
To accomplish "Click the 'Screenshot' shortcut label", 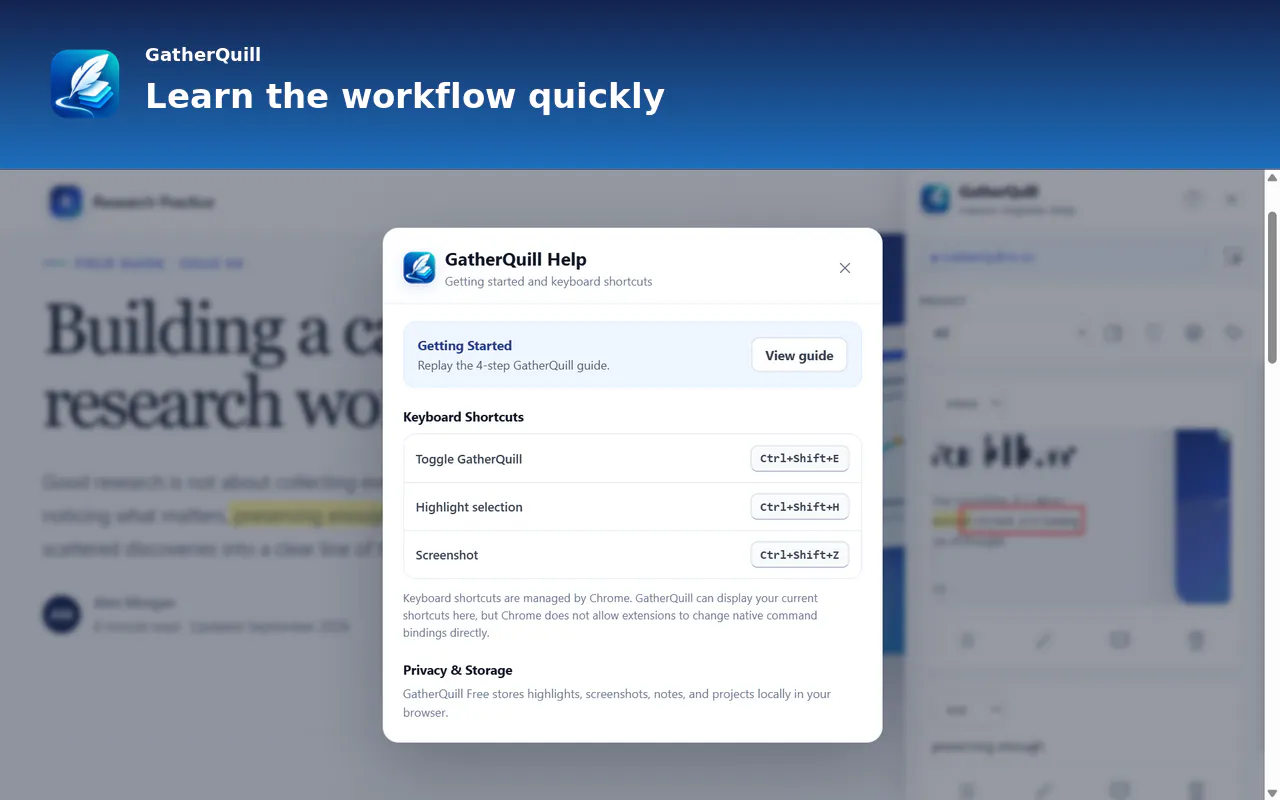I will tap(447, 555).
